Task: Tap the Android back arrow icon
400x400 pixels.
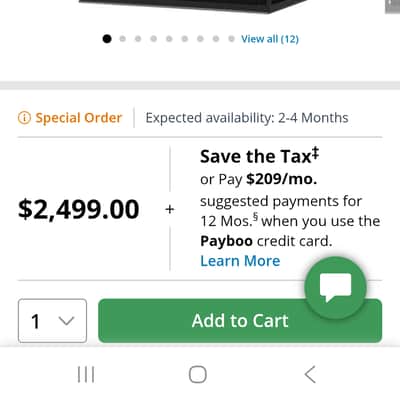Action: coord(310,374)
